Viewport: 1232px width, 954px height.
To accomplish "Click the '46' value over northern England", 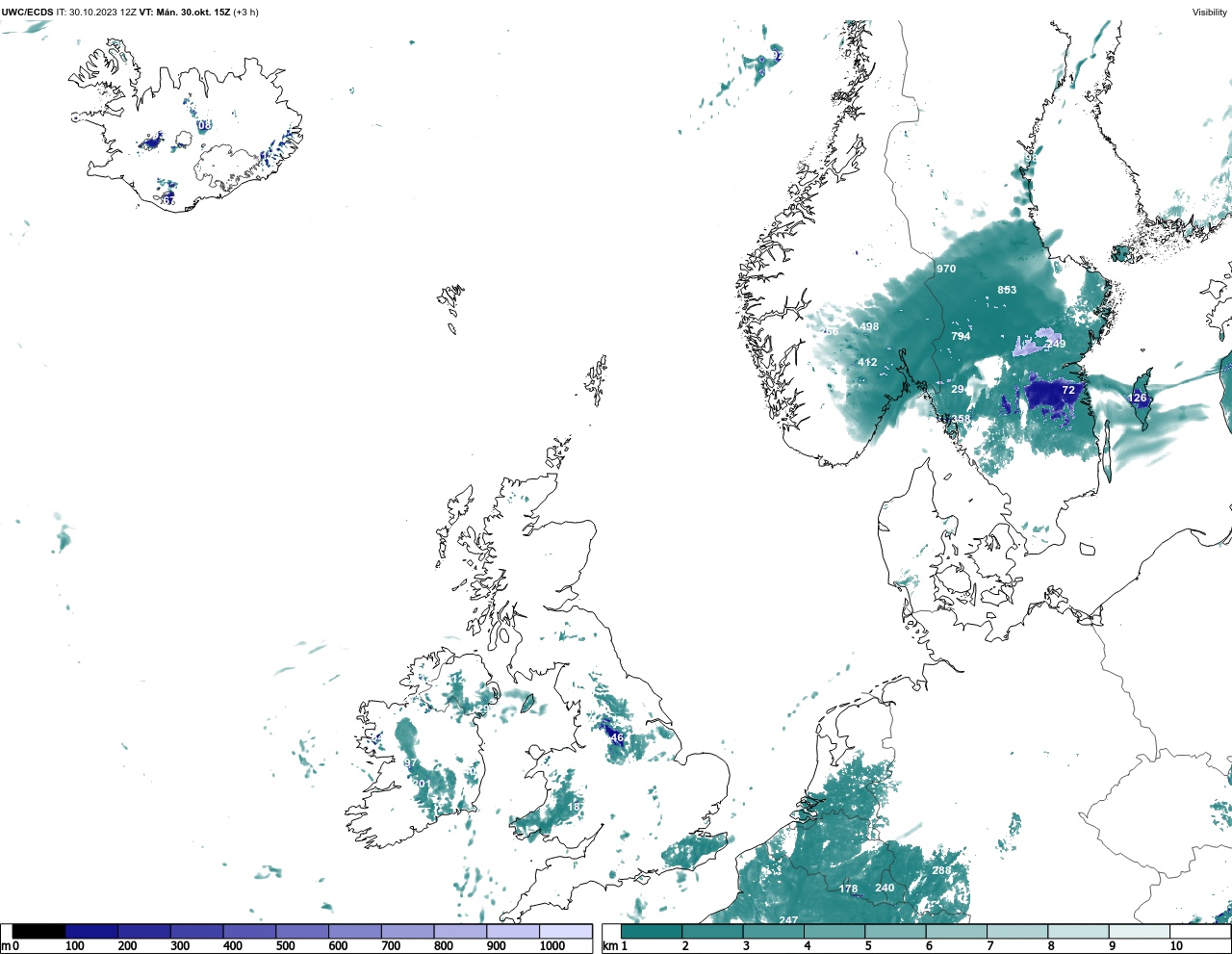I will coord(617,737).
